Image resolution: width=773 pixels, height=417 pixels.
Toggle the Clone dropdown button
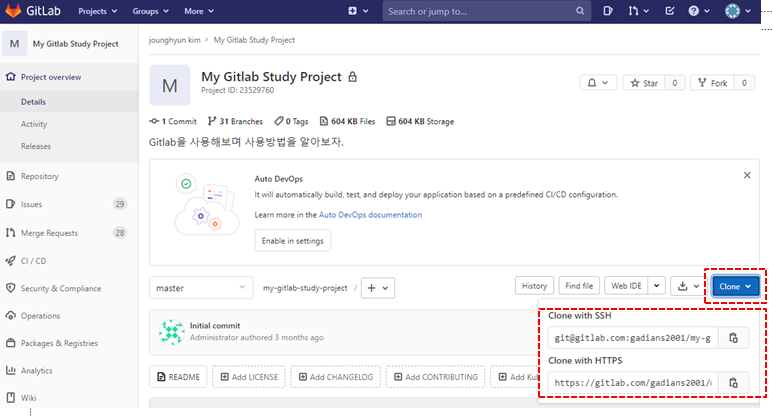[735, 286]
